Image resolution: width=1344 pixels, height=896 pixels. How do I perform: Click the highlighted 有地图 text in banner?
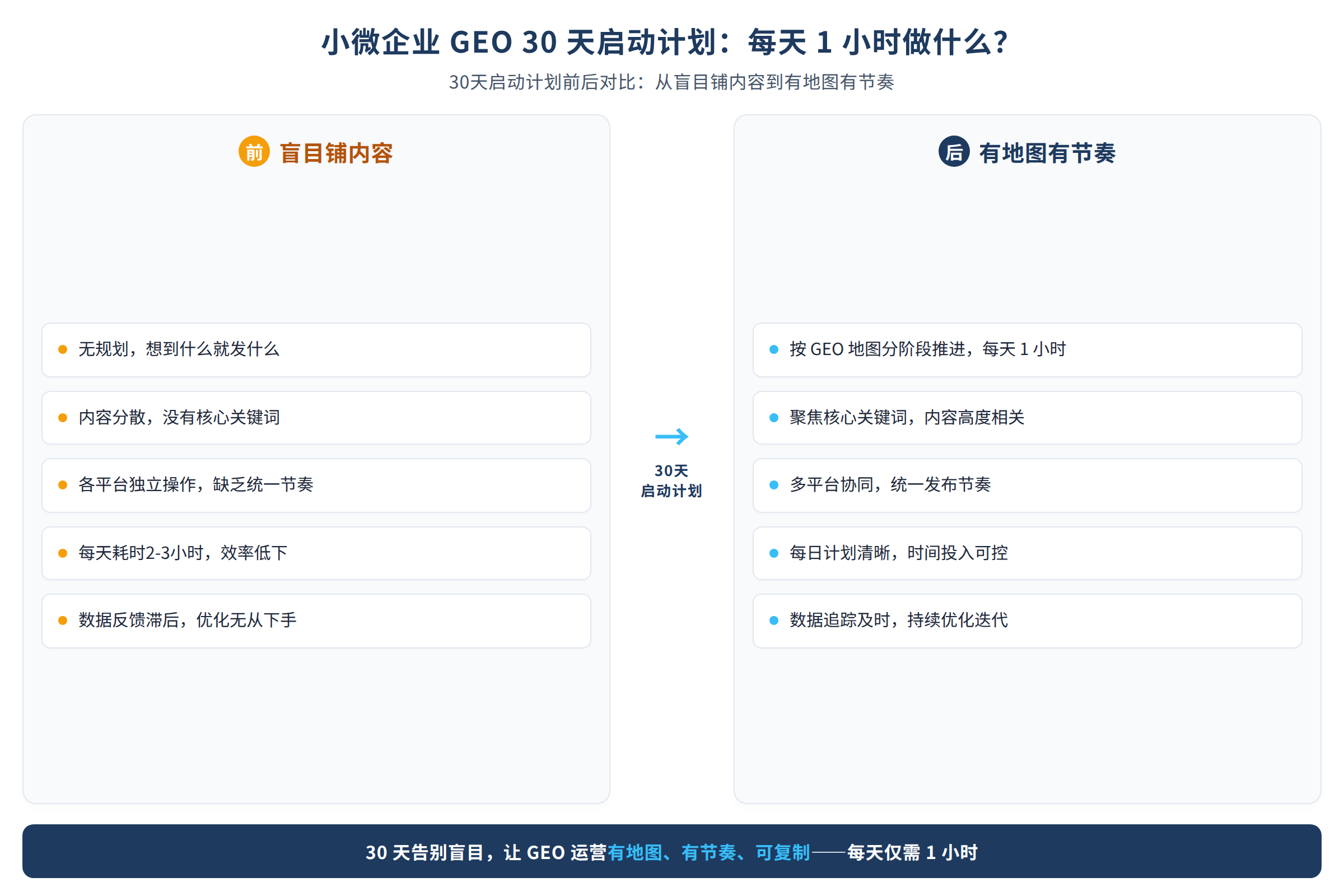[x=634, y=852]
